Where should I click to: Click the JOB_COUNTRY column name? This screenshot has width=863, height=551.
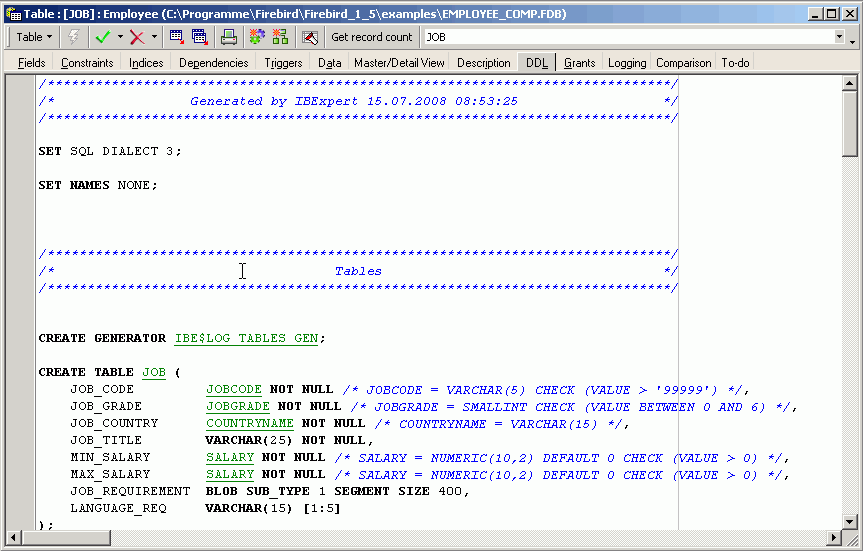click(x=114, y=423)
